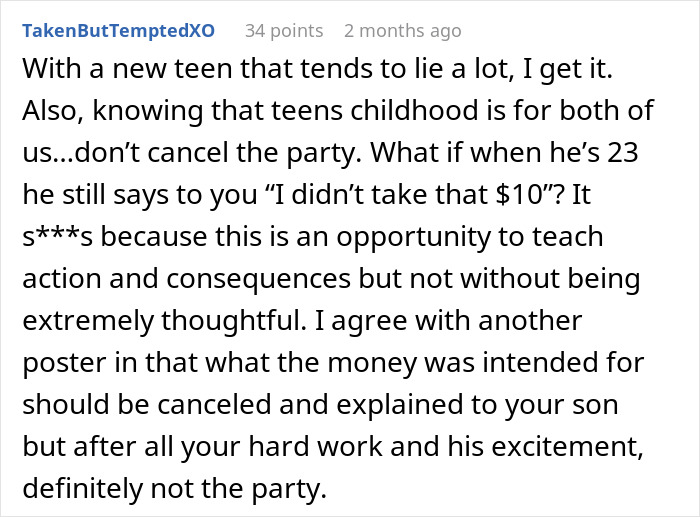
Task: Click the 34 points score
Action: pos(284,31)
